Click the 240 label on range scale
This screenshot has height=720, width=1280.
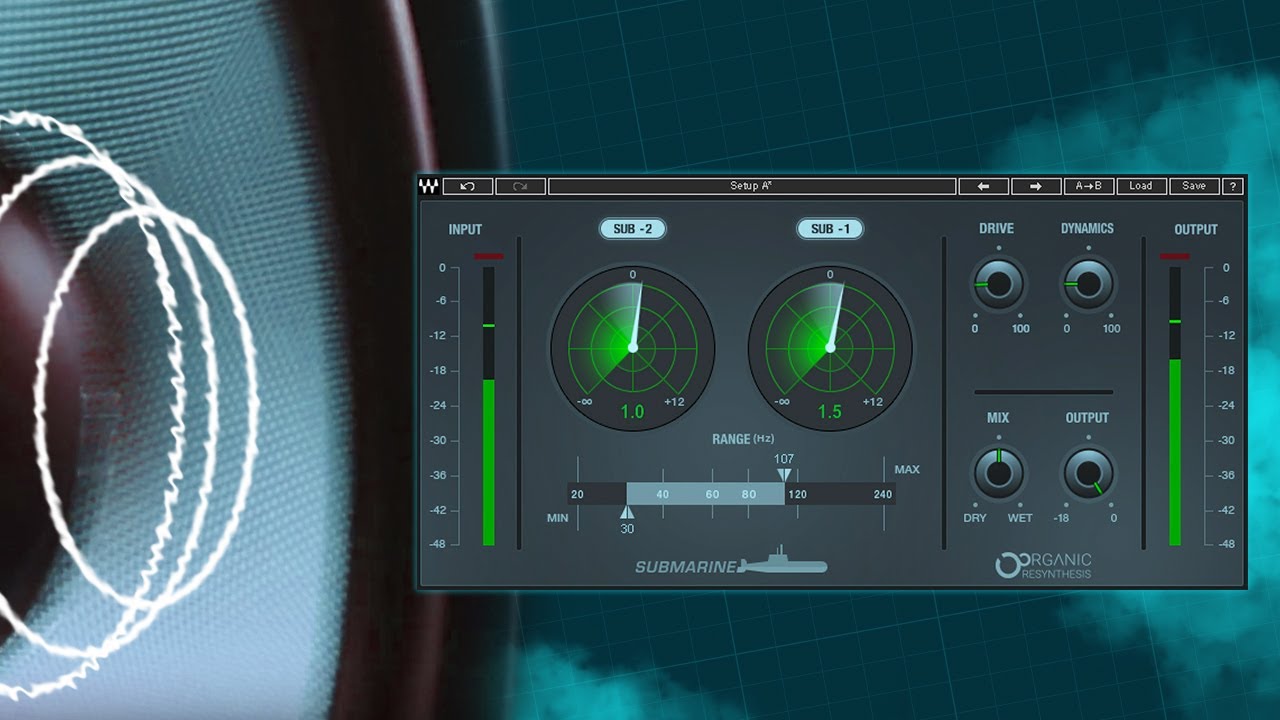click(882, 494)
